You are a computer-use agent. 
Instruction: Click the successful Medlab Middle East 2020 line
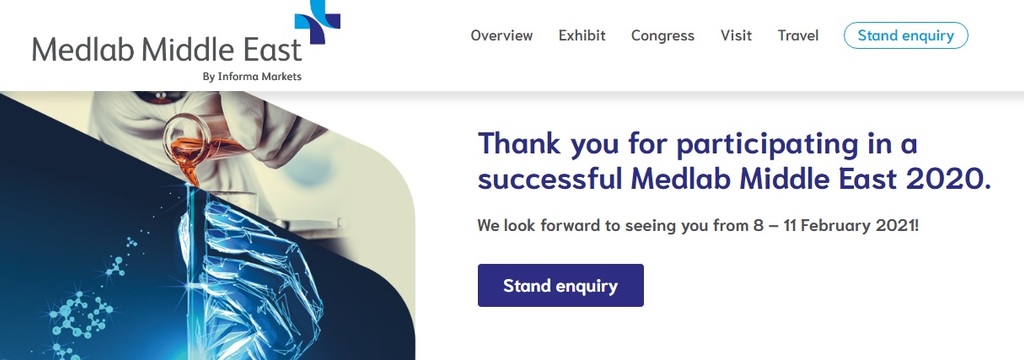(x=734, y=179)
